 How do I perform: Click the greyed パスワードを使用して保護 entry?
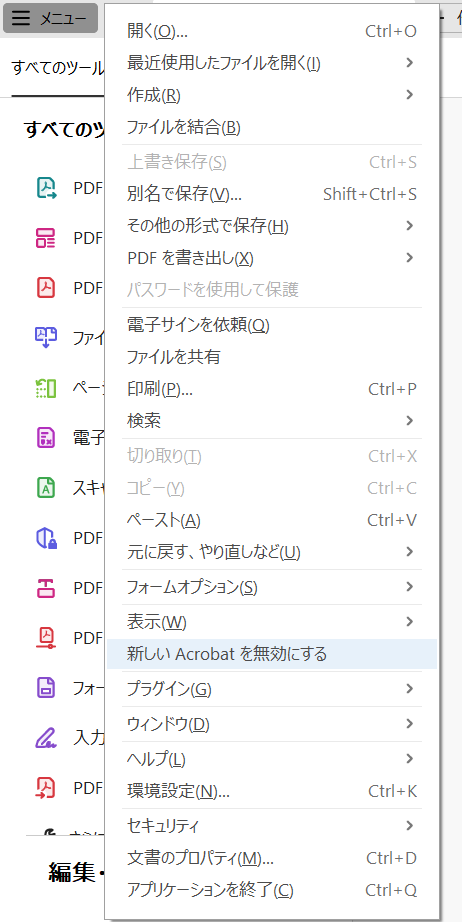[272, 289]
